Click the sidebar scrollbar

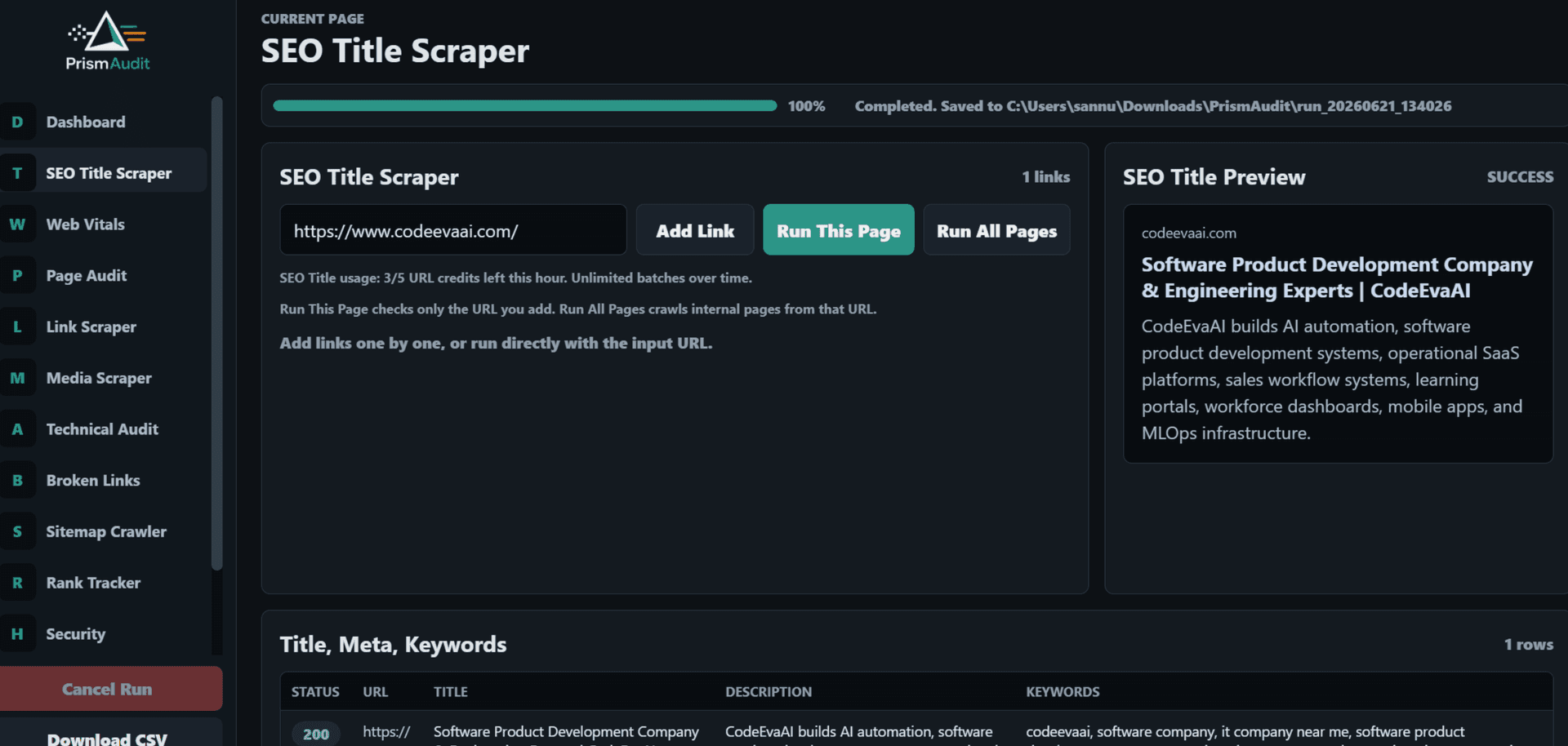216,334
